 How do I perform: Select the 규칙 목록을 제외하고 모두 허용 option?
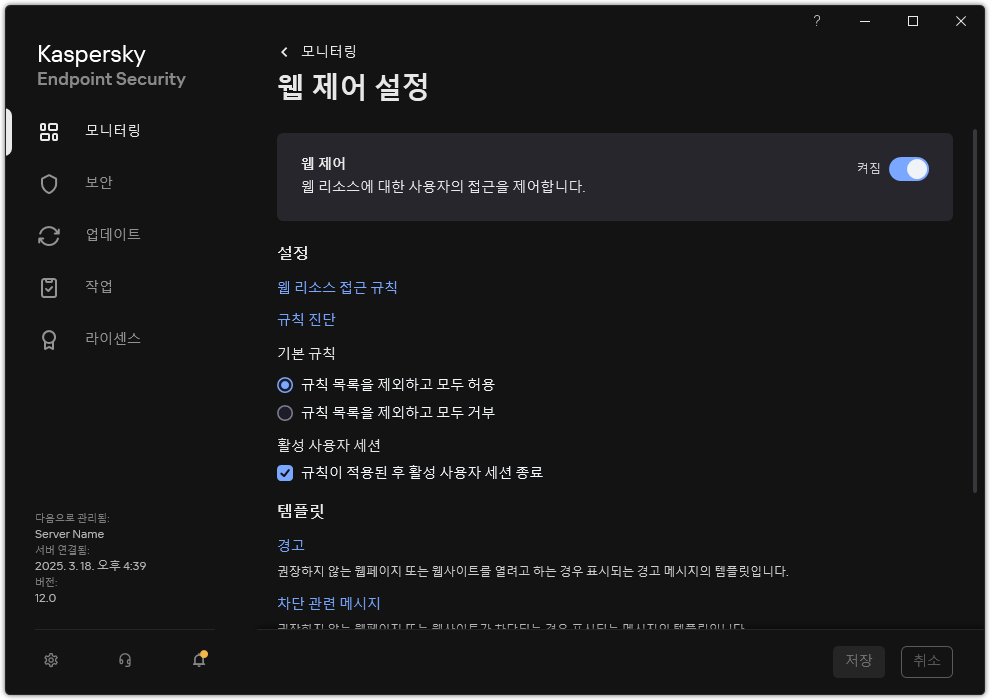(x=286, y=383)
